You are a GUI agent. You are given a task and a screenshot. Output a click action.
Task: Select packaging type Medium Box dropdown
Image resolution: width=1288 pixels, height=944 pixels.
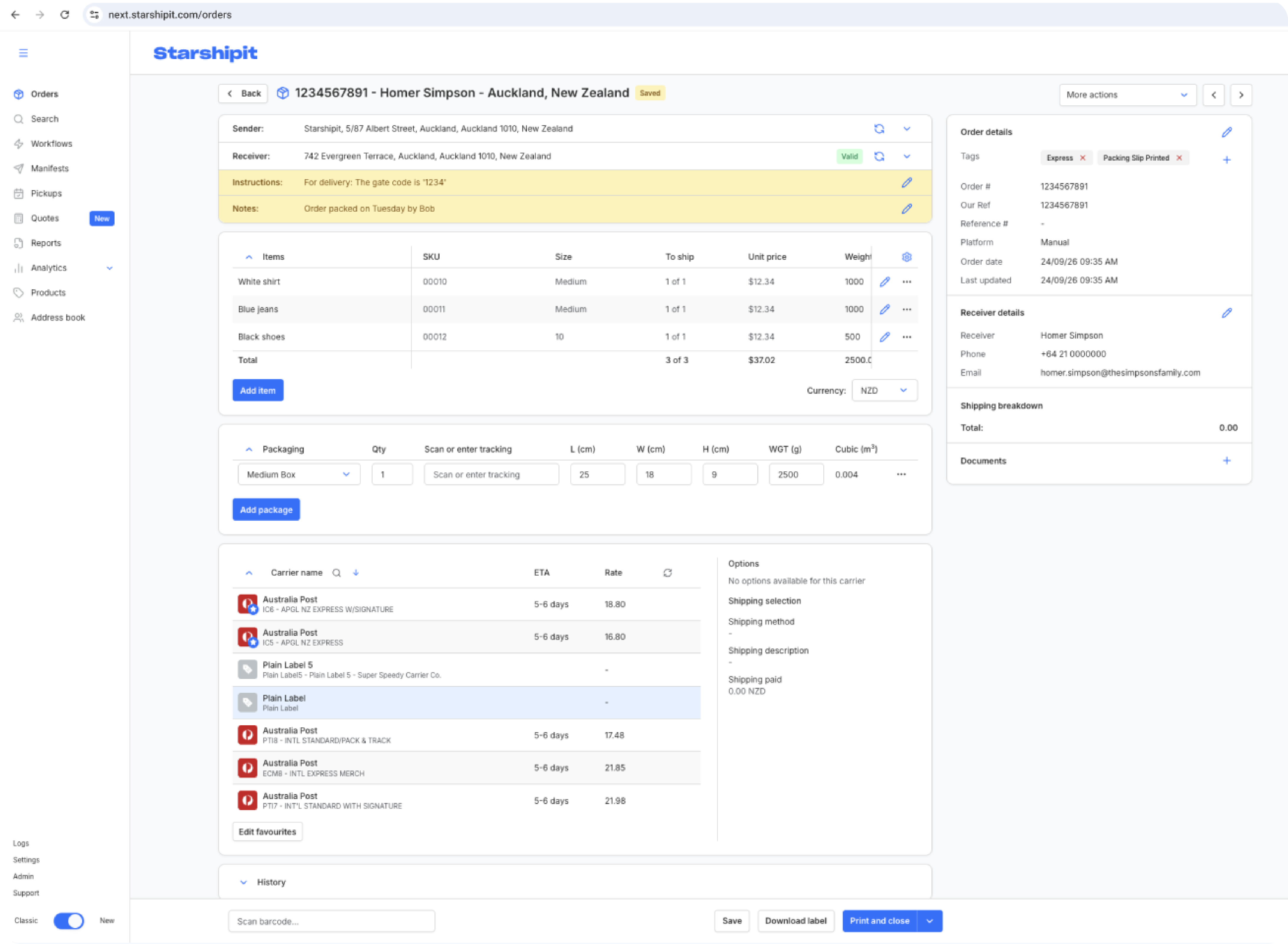coord(298,474)
